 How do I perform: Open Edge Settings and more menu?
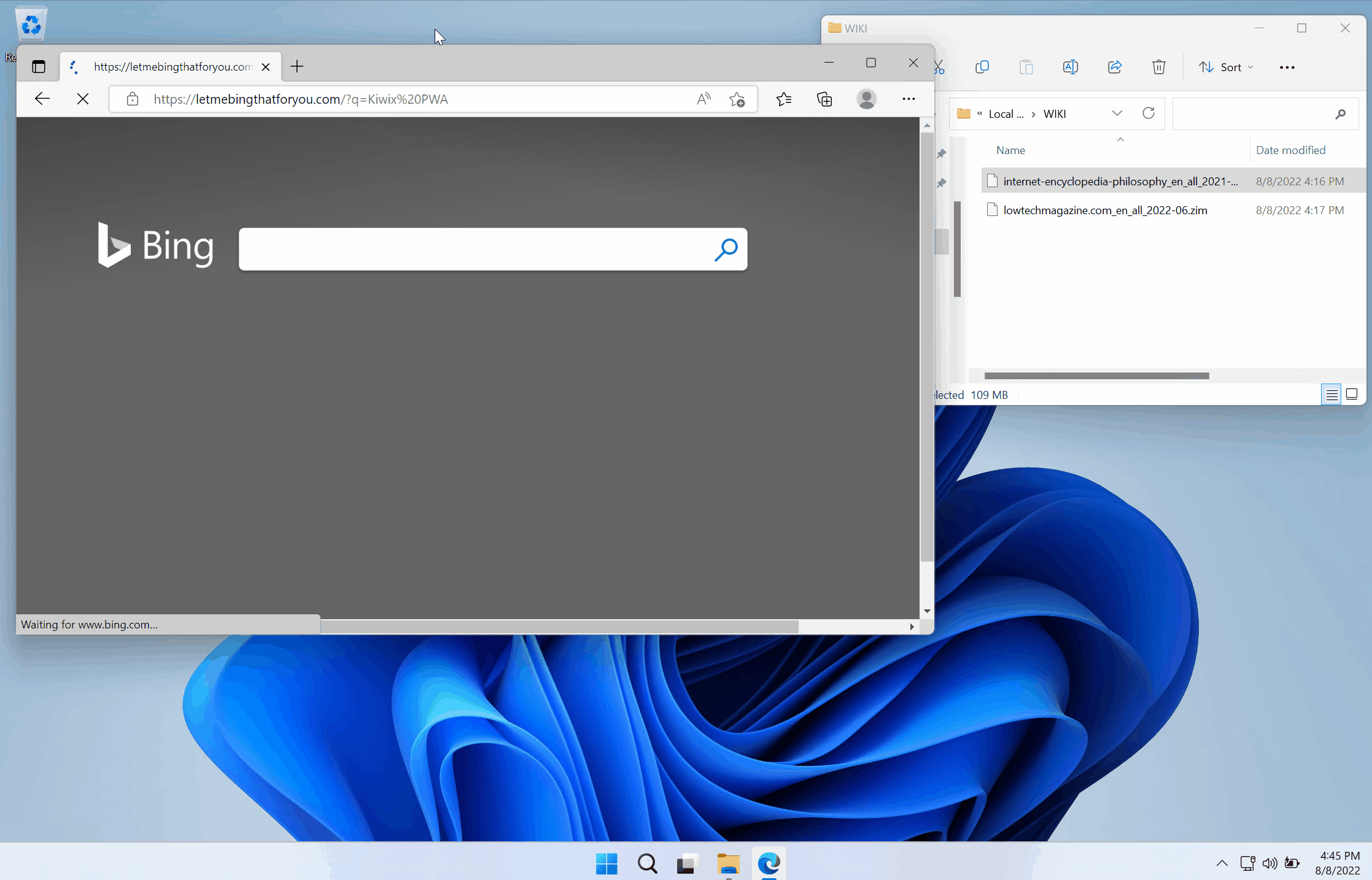(x=909, y=99)
